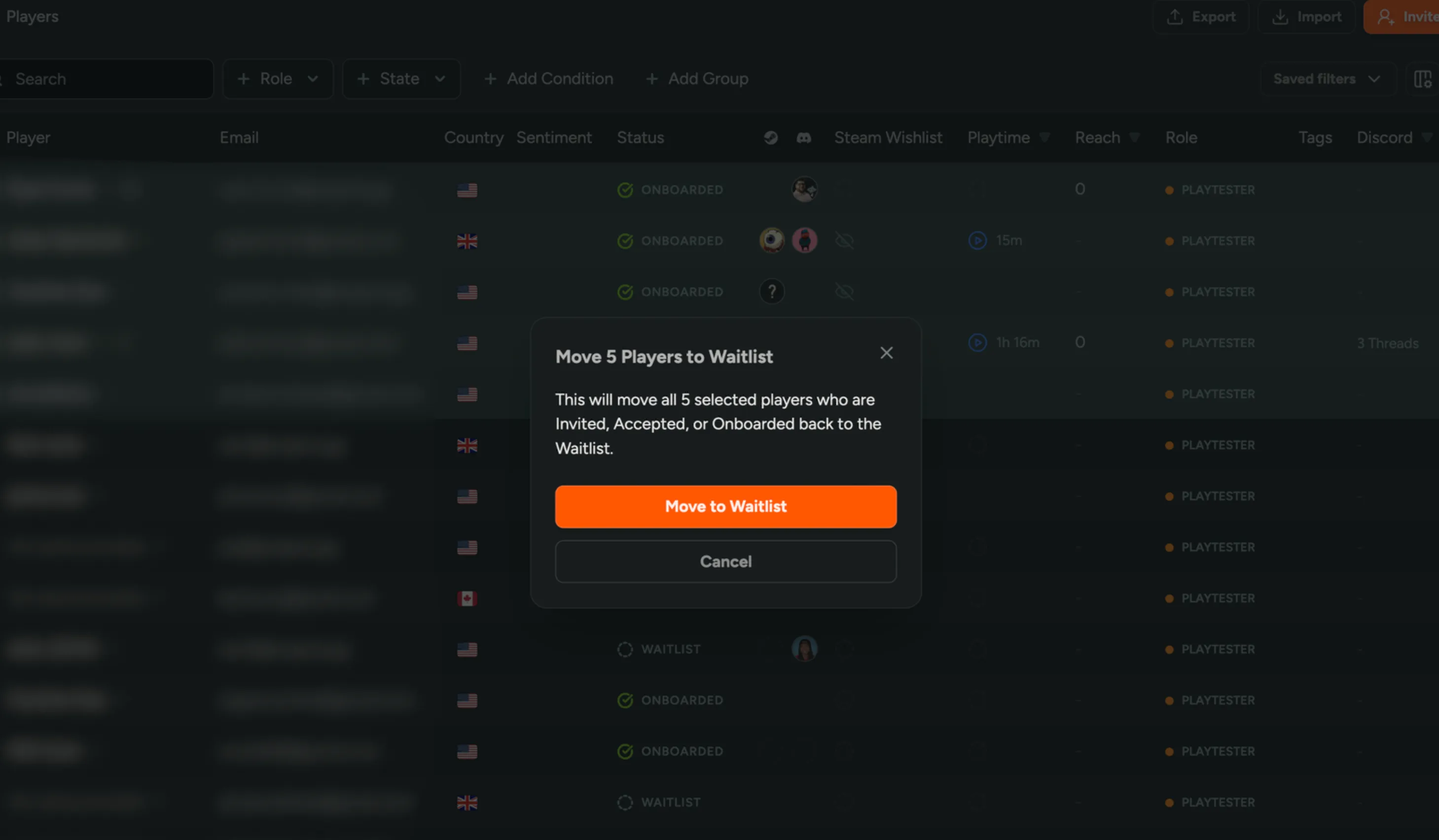Click the upload icon on the Export button
This screenshot has width=1439, height=840.
(1174, 17)
